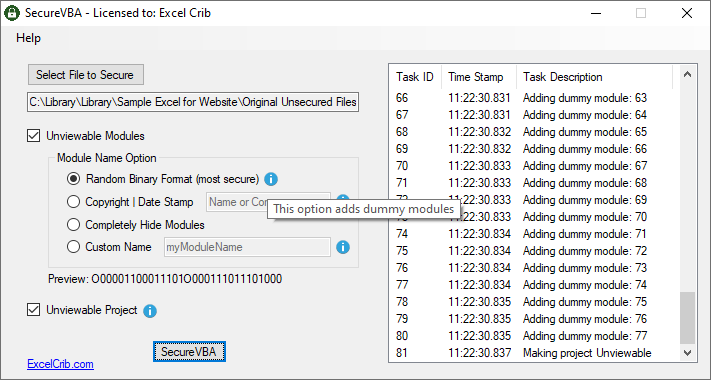Click the file path input field
Viewport: 711px width, 380px height.
tap(193, 102)
